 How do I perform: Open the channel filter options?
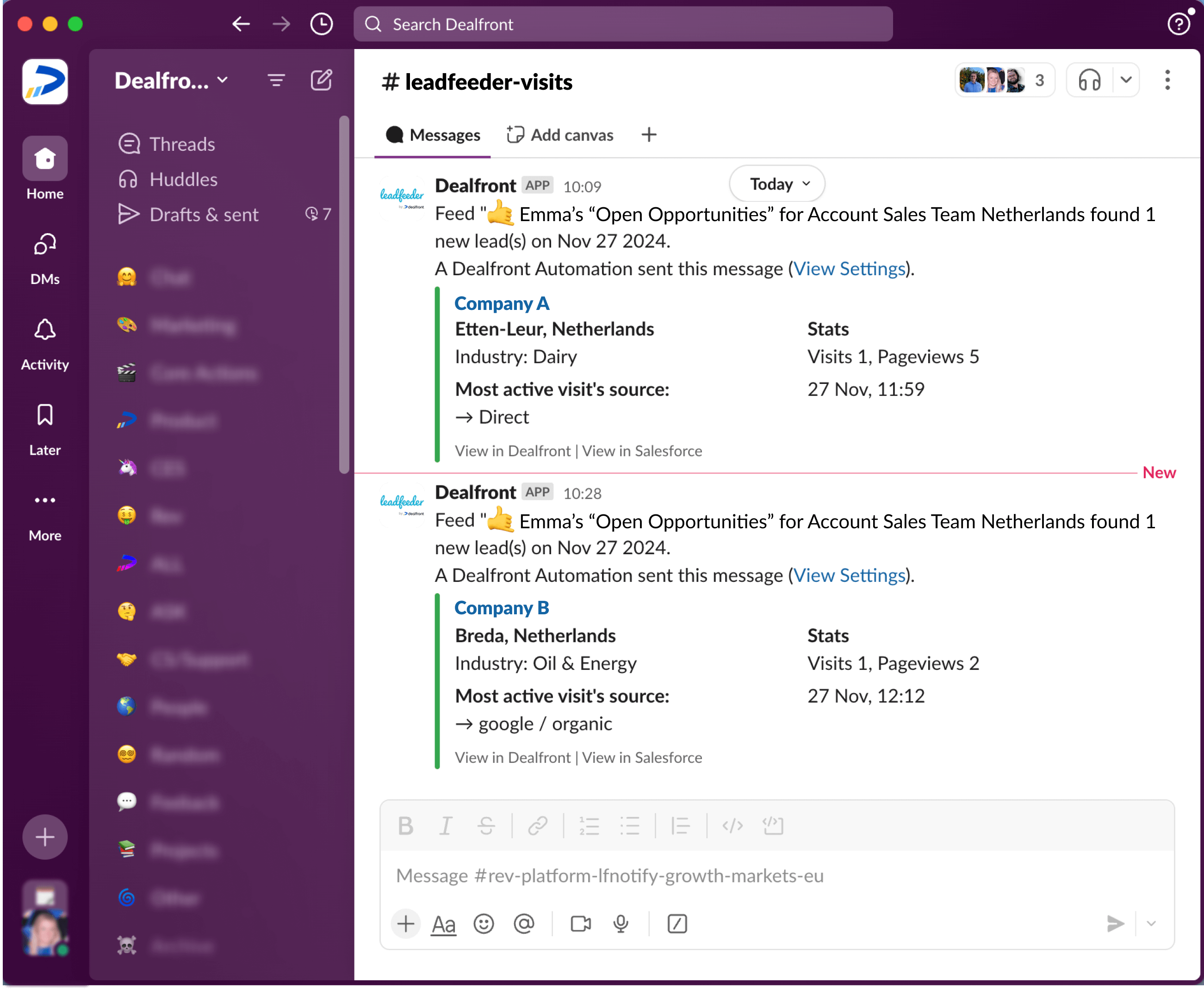276,80
